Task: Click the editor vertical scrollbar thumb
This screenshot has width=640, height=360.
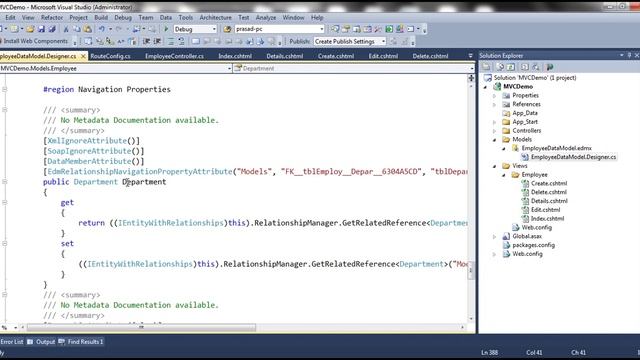Action: click(471, 270)
